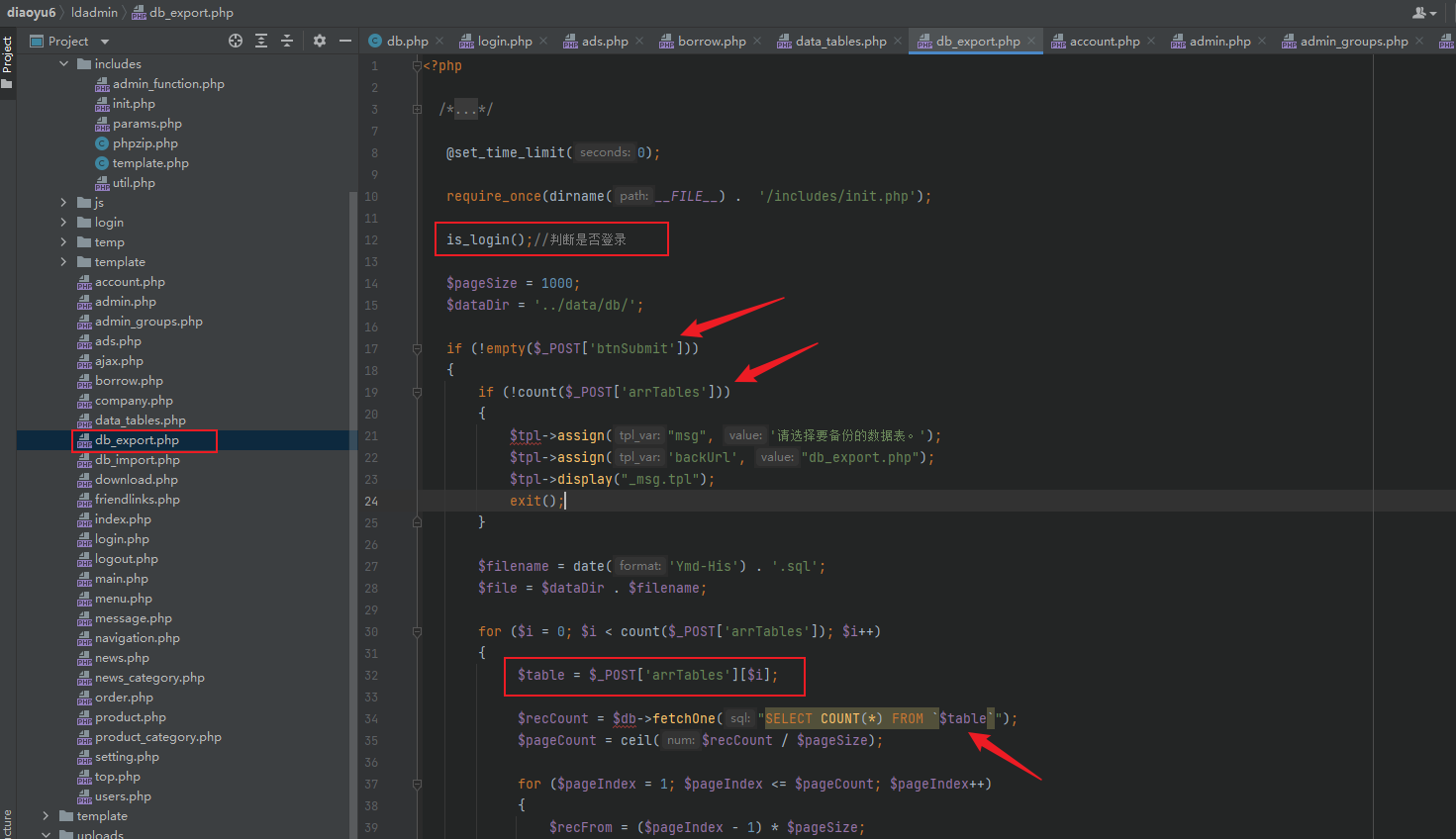This screenshot has width=1456, height=839.
Task: Expand the bottom template folder above uploads
Action: pyautogui.click(x=46, y=815)
